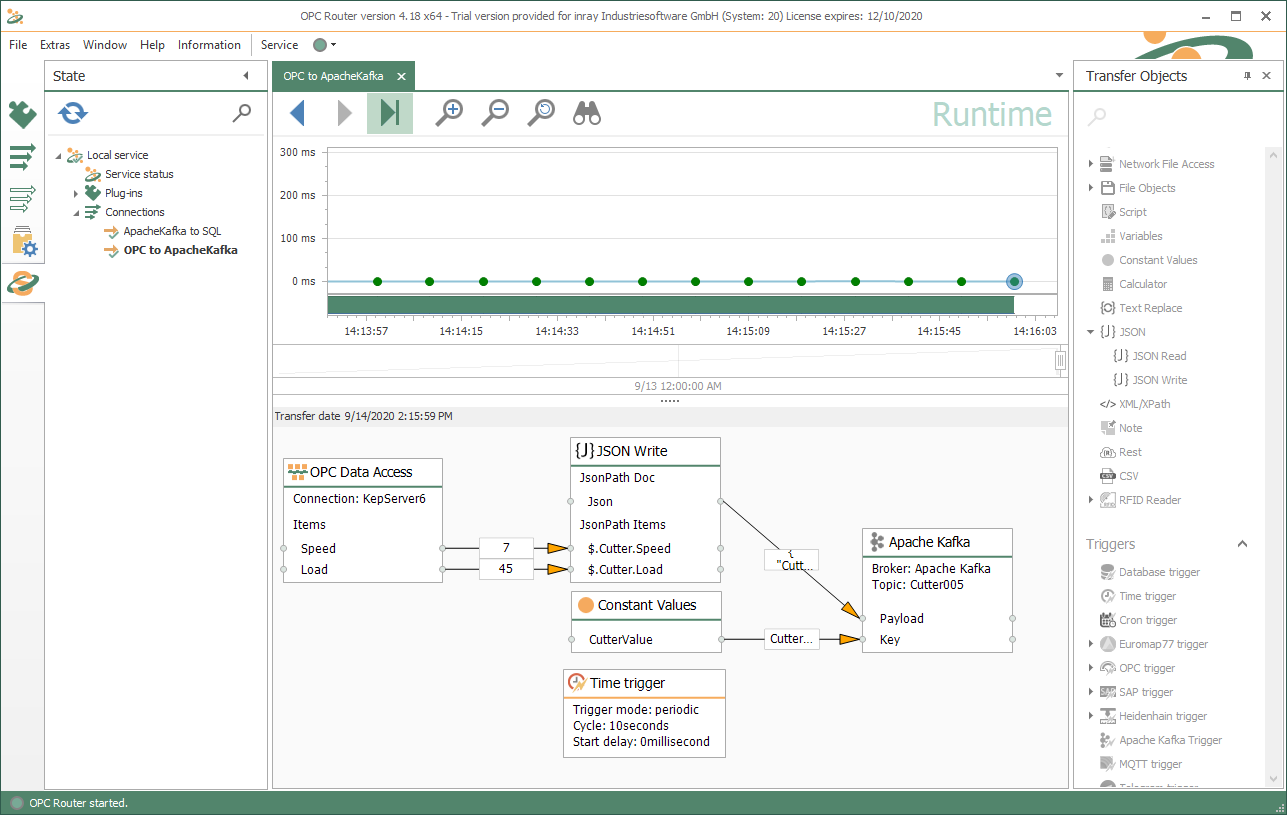Click the jump-to-latest arrow button
The height and width of the screenshot is (815, 1287).
point(390,113)
